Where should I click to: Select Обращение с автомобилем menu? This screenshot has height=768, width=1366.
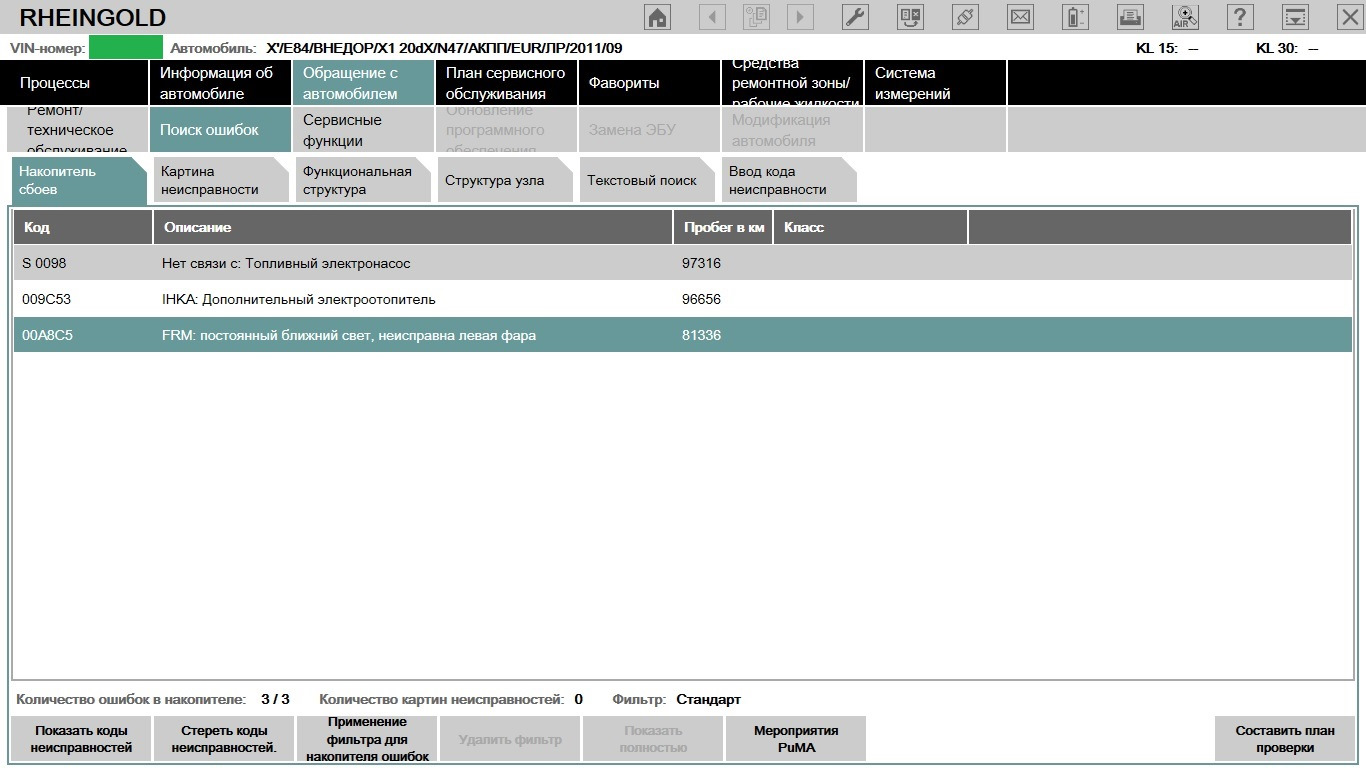(x=363, y=83)
